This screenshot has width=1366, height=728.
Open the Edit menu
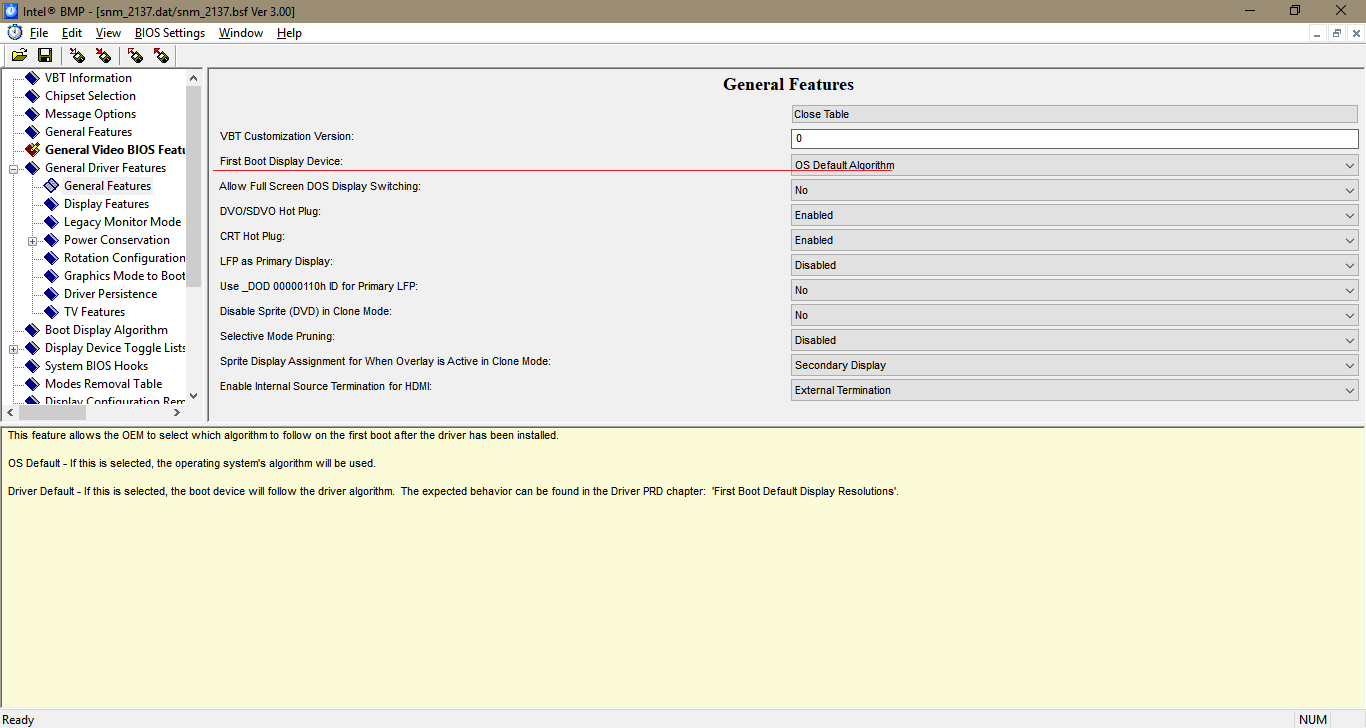point(72,33)
